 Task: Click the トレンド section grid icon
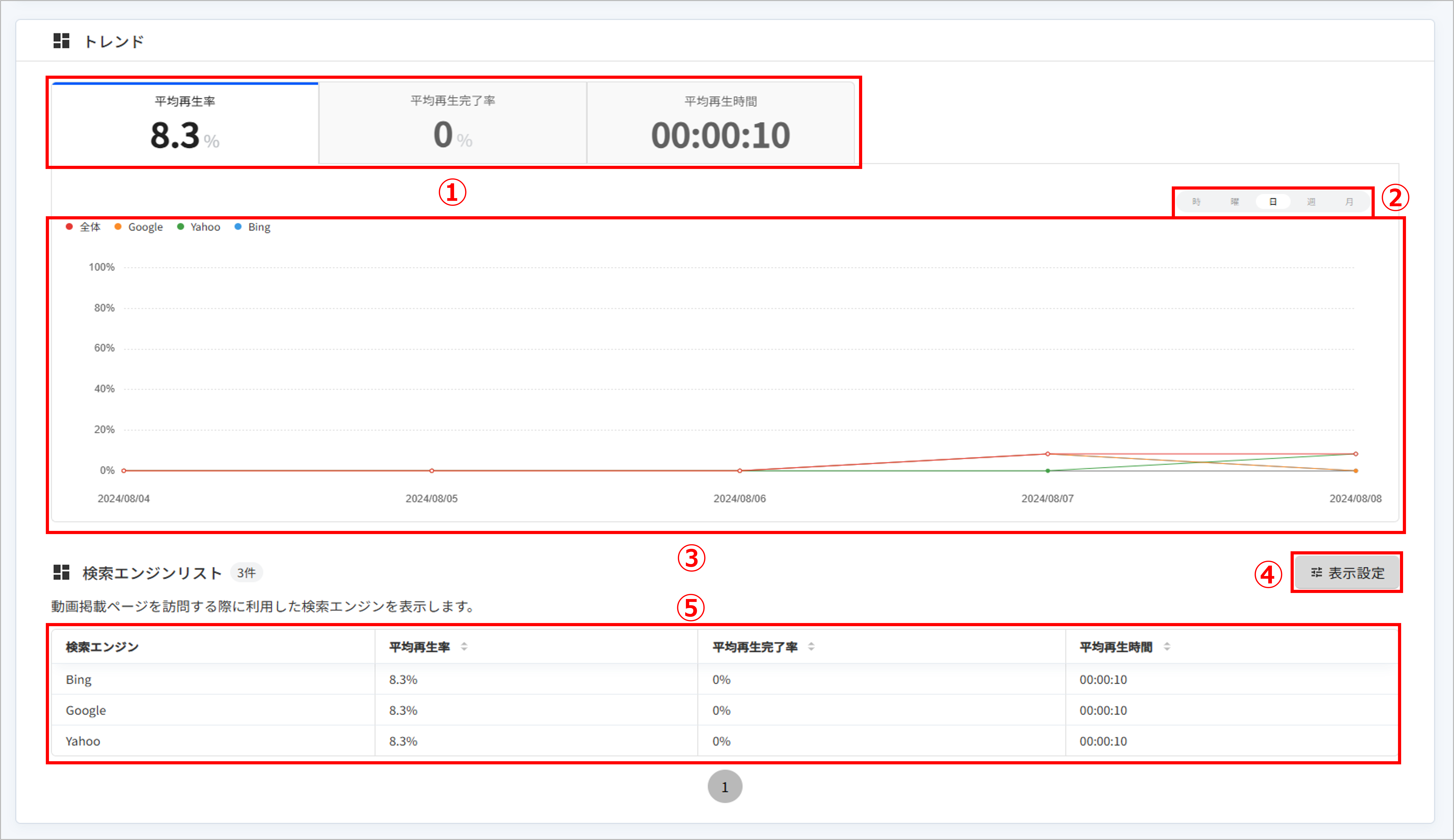pos(61,41)
